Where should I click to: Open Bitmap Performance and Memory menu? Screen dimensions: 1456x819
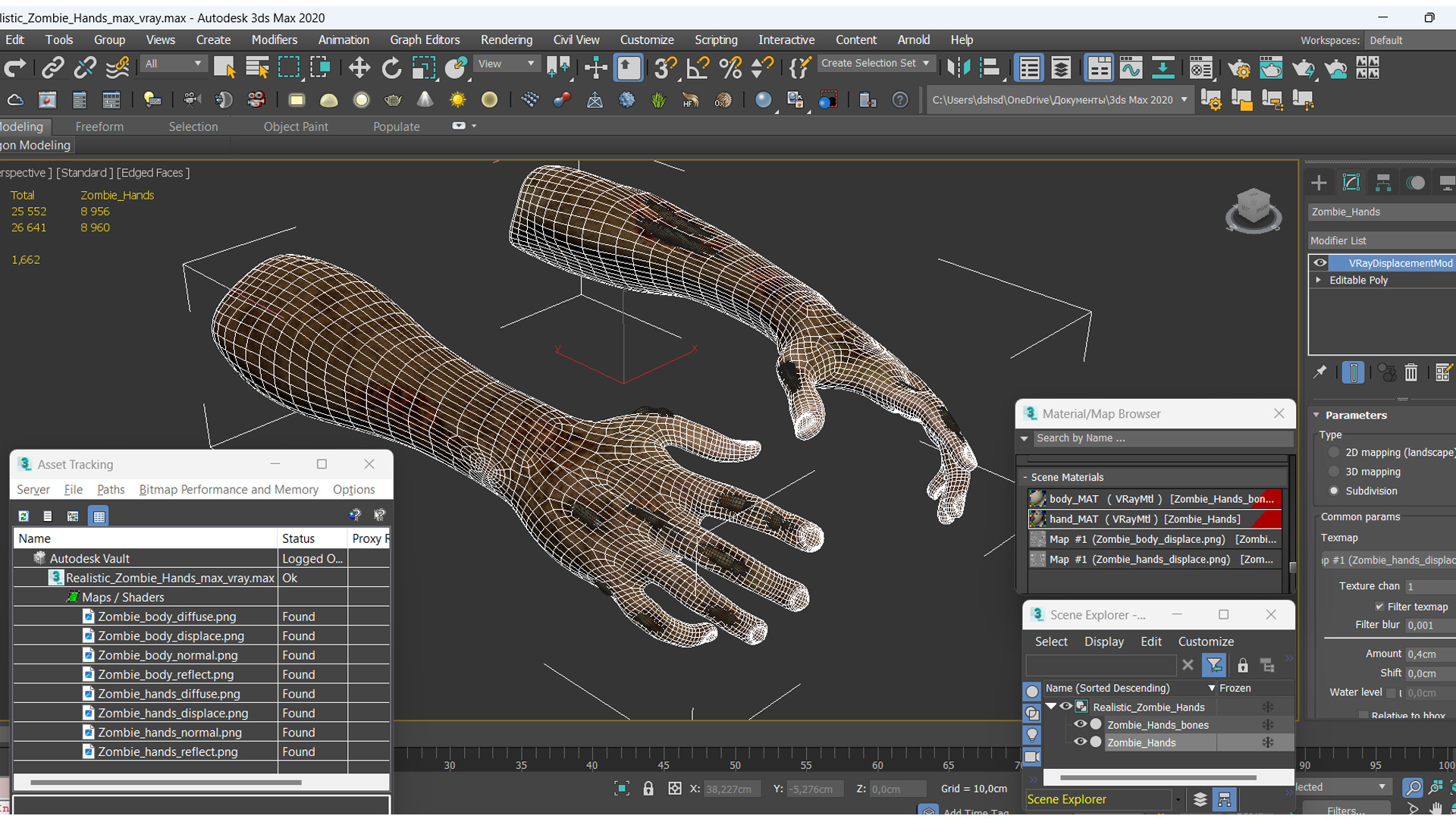(x=228, y=490)
